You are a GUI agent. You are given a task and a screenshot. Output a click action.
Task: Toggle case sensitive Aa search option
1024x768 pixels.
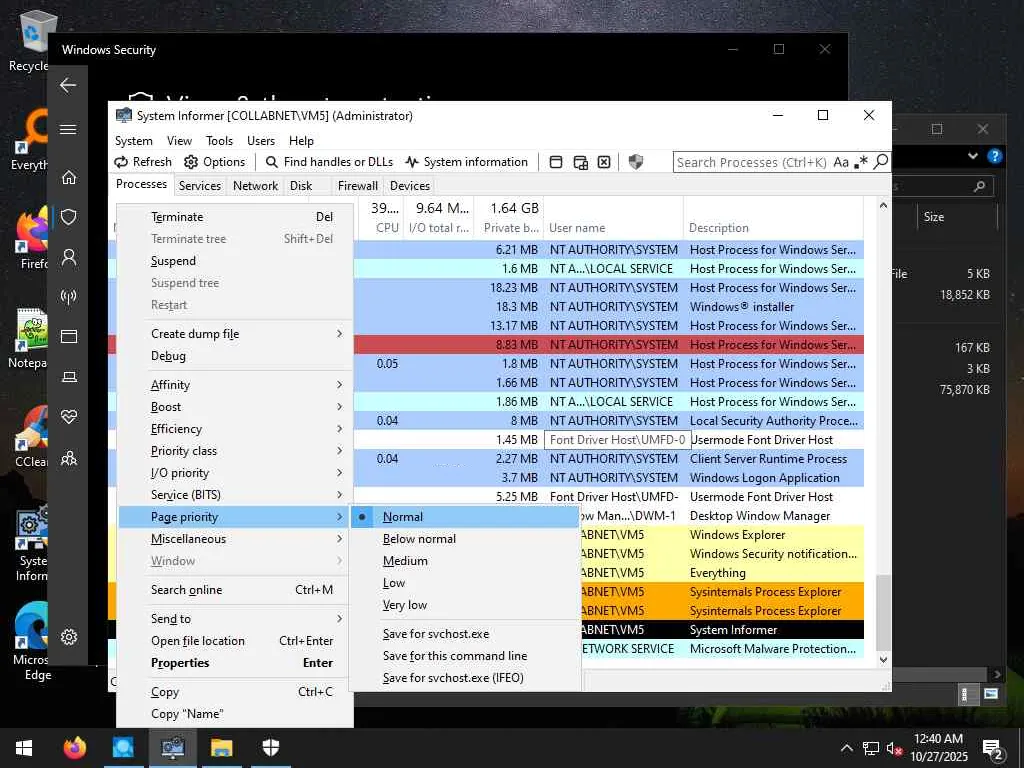841,162
